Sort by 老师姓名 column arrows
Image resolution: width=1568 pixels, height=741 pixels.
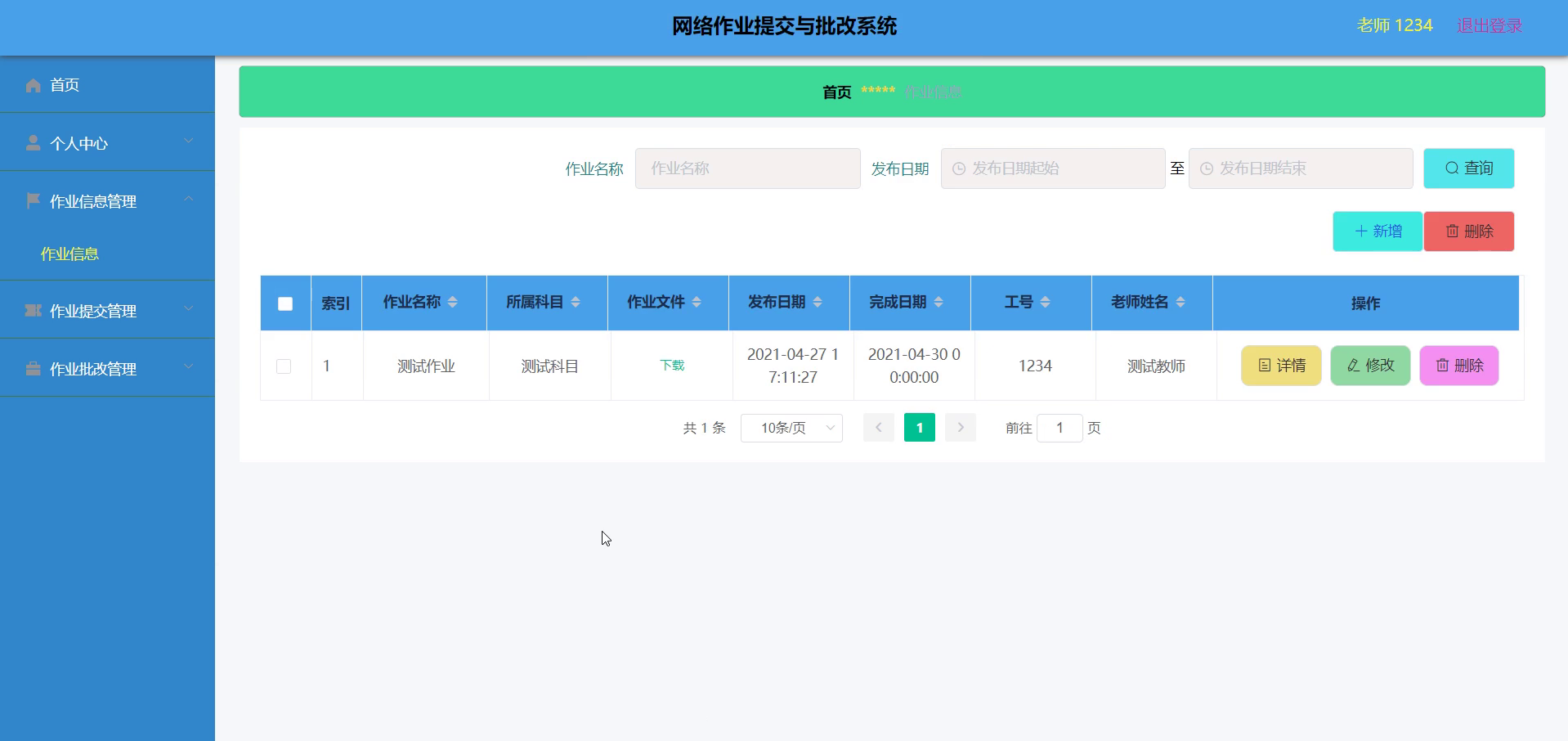[x=1180, y=302]
